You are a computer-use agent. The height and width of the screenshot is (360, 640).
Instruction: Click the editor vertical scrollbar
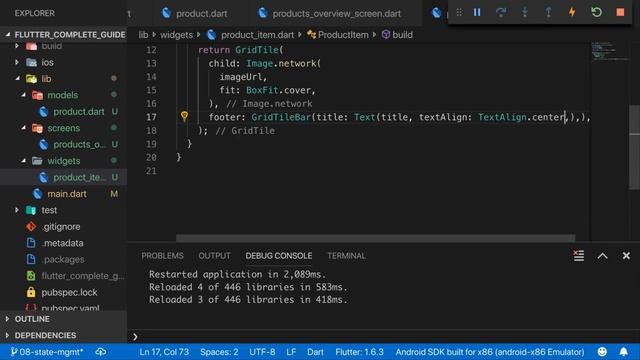coord(635,147)
